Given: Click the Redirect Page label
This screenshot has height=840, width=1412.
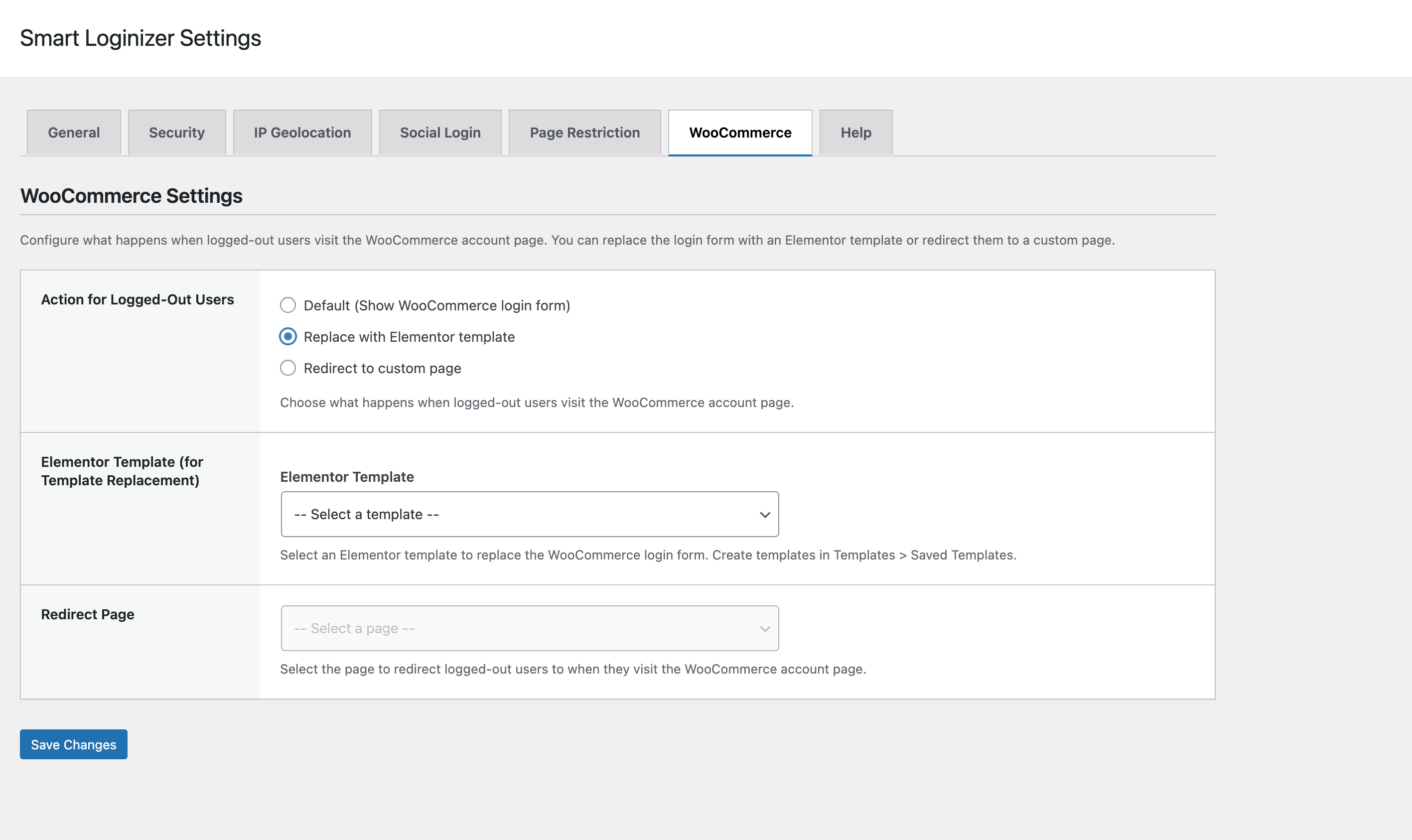Looking at the screenshot, I should pos(88,614).
